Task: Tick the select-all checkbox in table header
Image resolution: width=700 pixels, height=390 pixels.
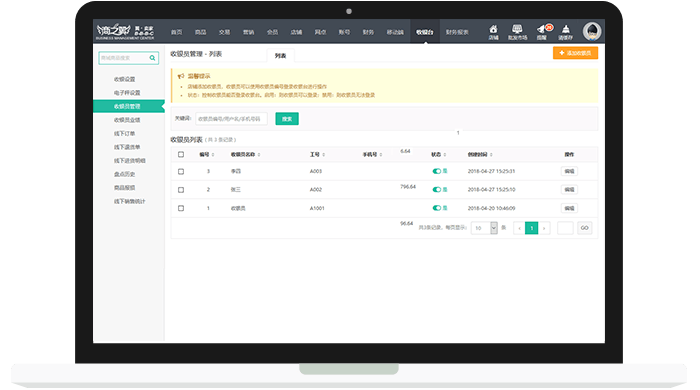Action: click(x=181, y=154)
